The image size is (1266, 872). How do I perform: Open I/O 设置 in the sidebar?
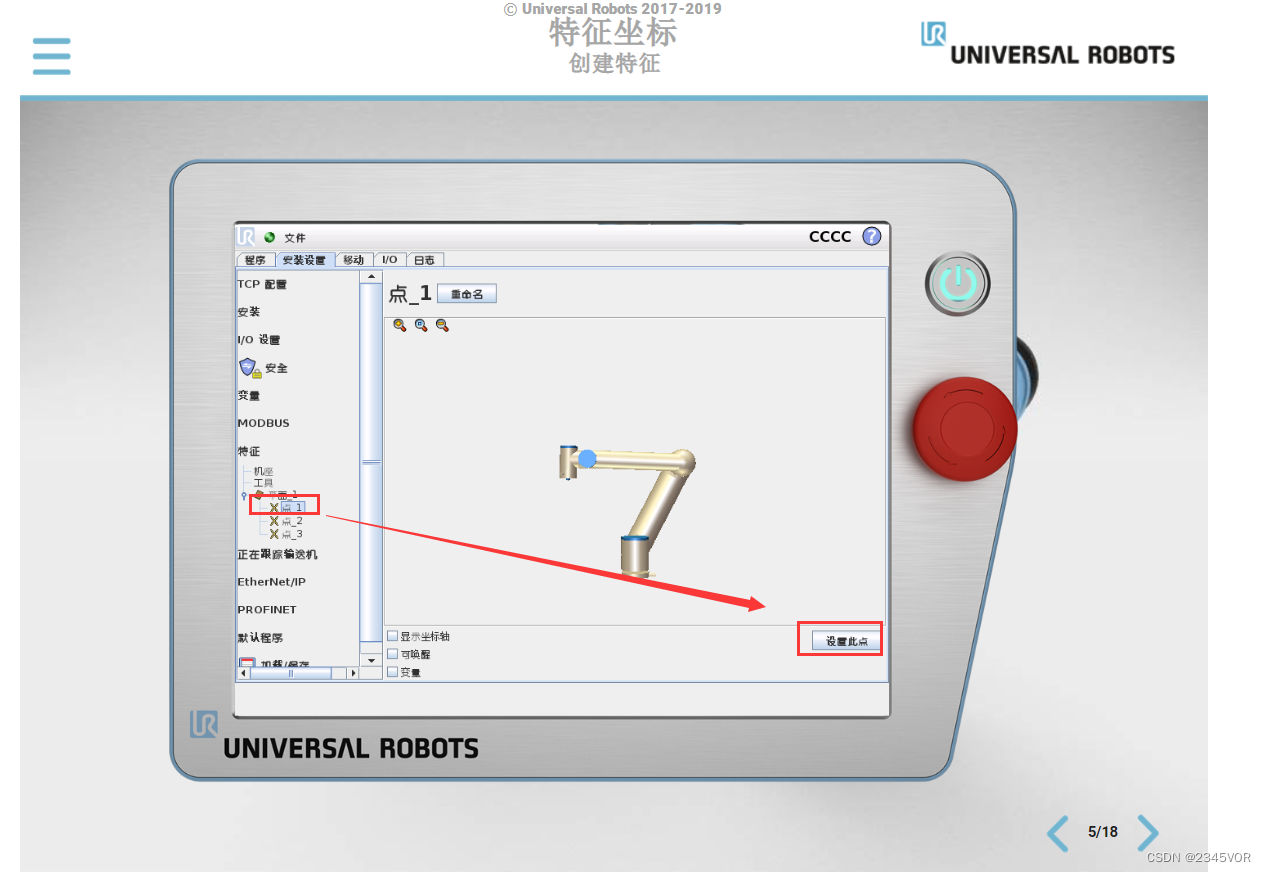(259, 340)
